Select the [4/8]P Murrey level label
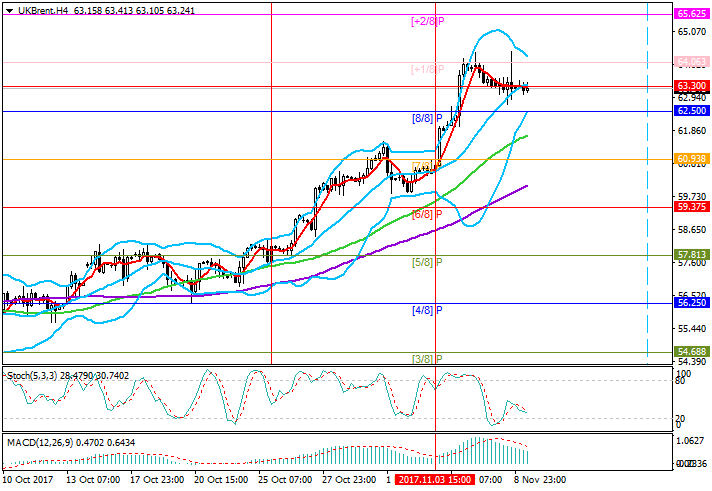 pos(427,310)
